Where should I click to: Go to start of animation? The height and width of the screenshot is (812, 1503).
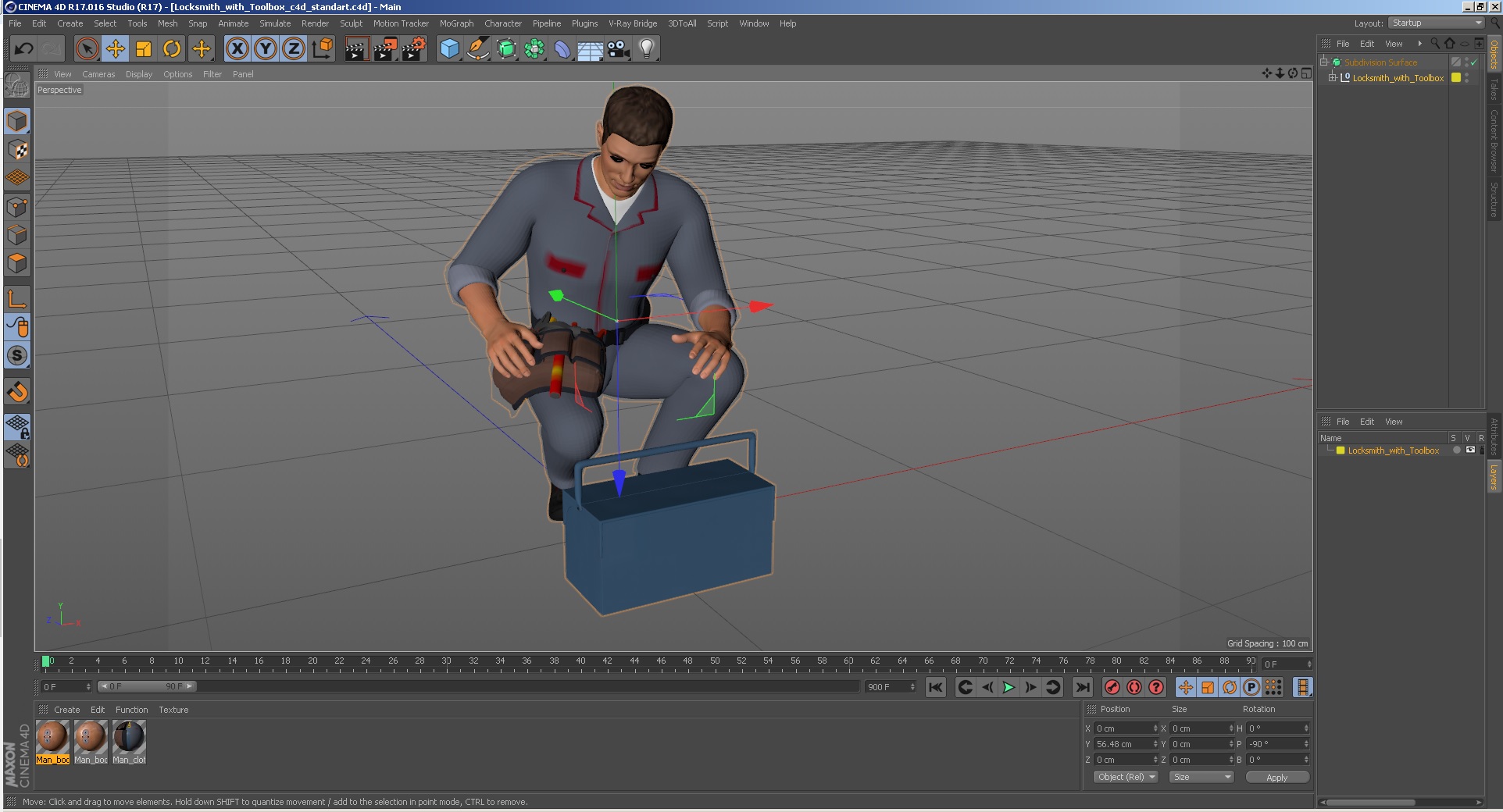pos(936,687)
